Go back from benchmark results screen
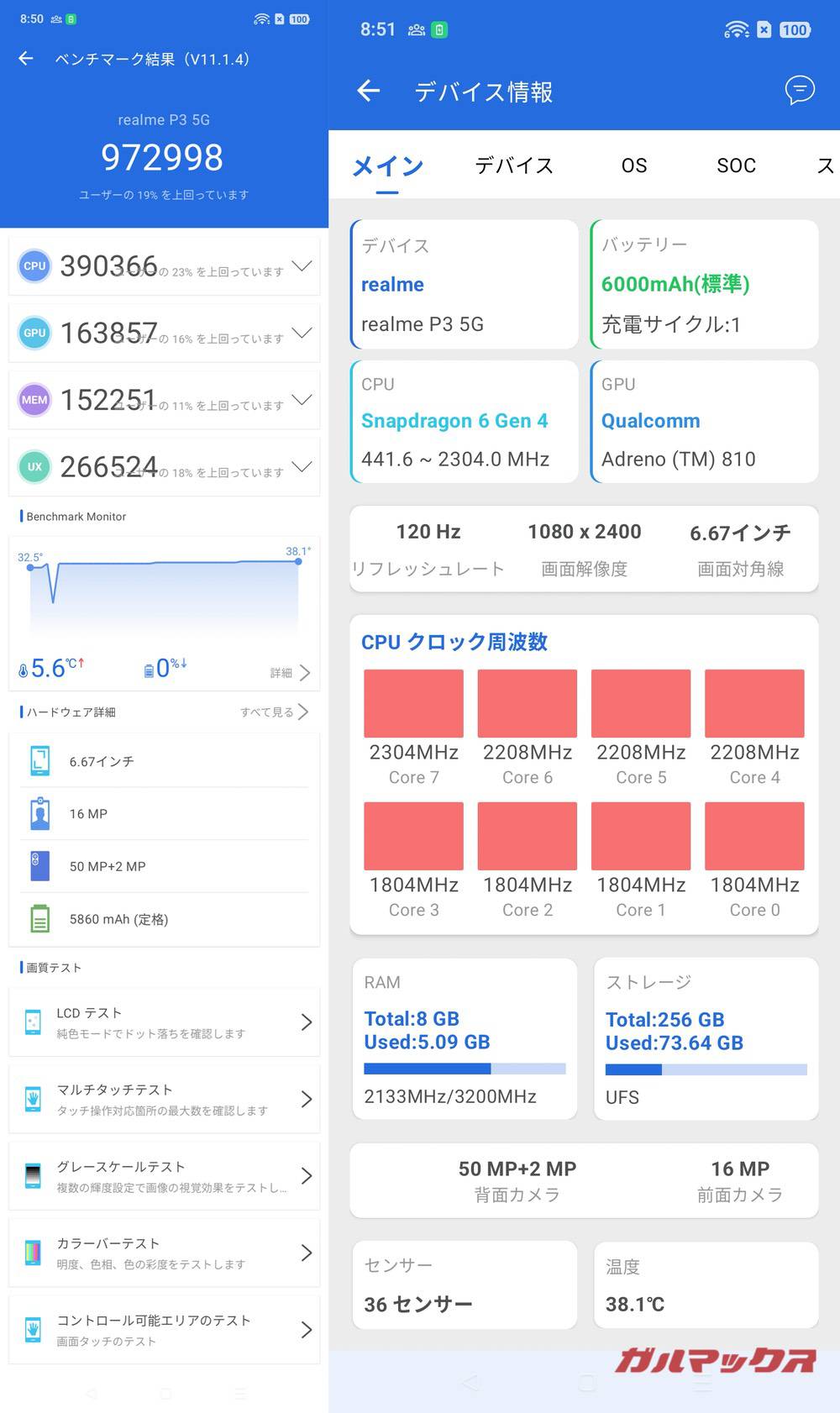Screen dimensions: 840x1413 click(x=26, y=59)
